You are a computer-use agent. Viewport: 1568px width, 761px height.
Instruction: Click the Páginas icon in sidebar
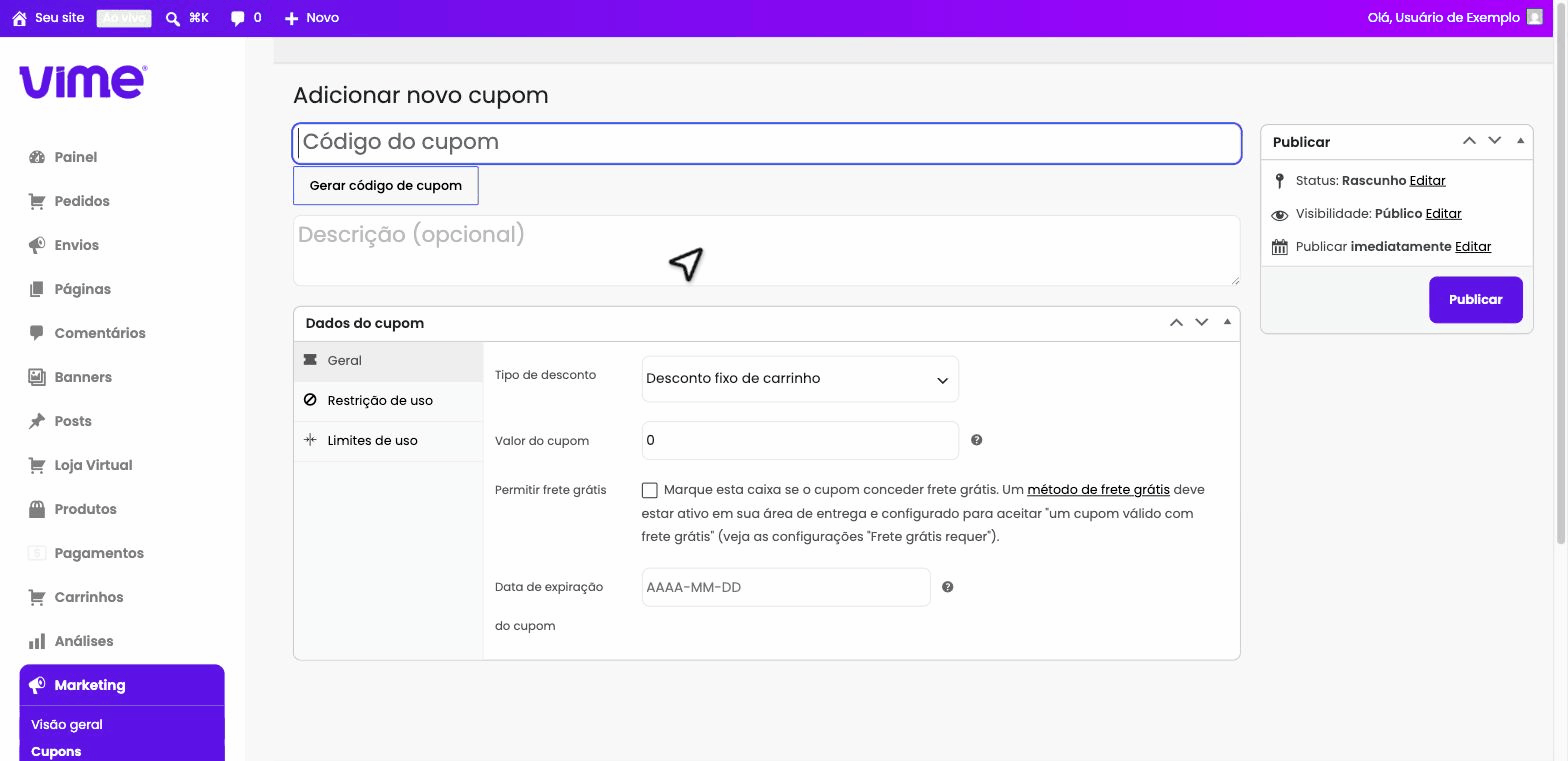[37, 289]
